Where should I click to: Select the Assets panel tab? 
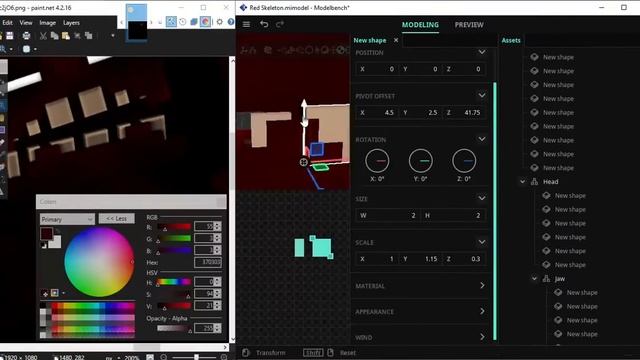(511, 40)
